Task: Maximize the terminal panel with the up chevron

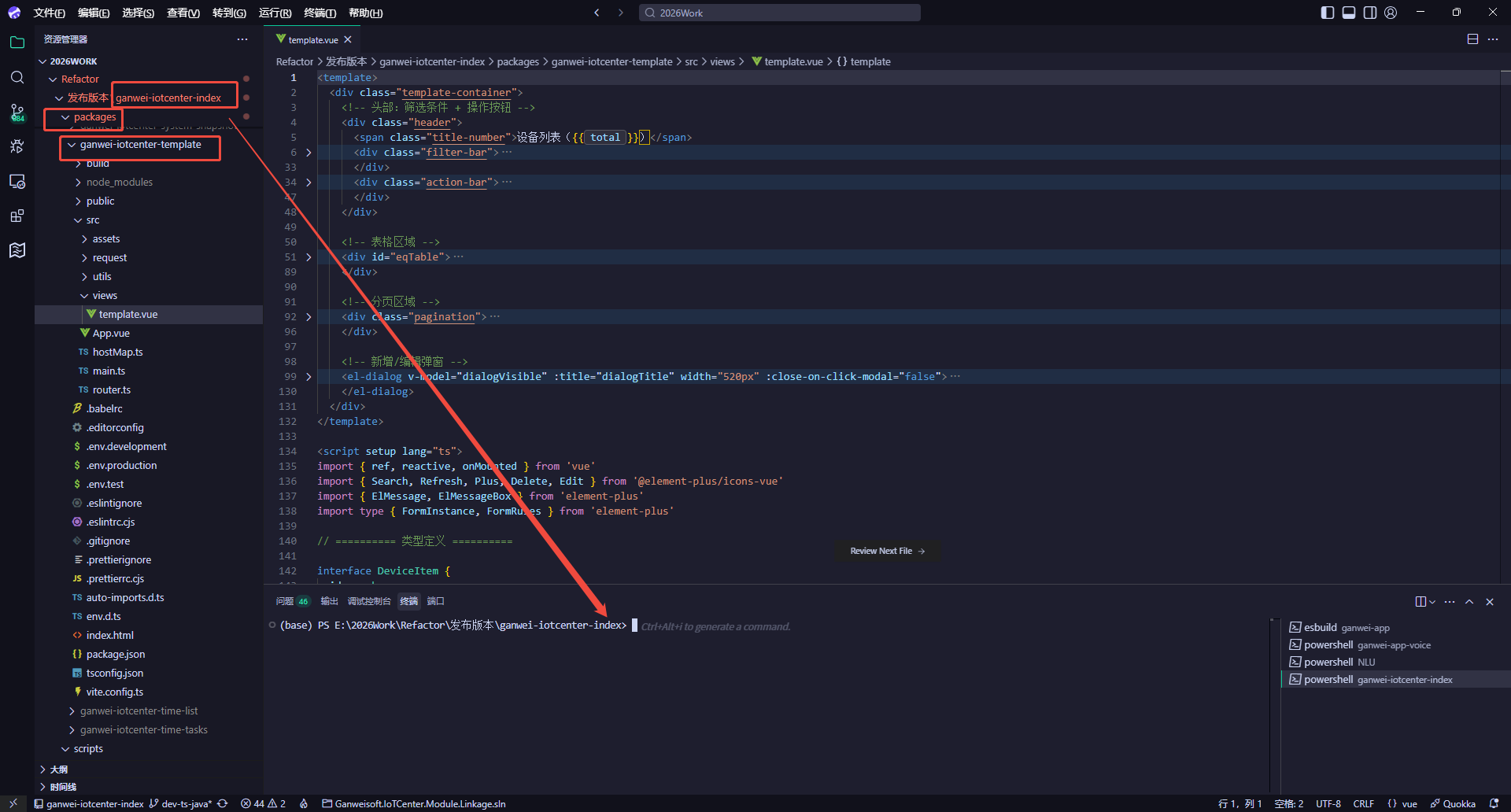Action: pos(1469,602)
